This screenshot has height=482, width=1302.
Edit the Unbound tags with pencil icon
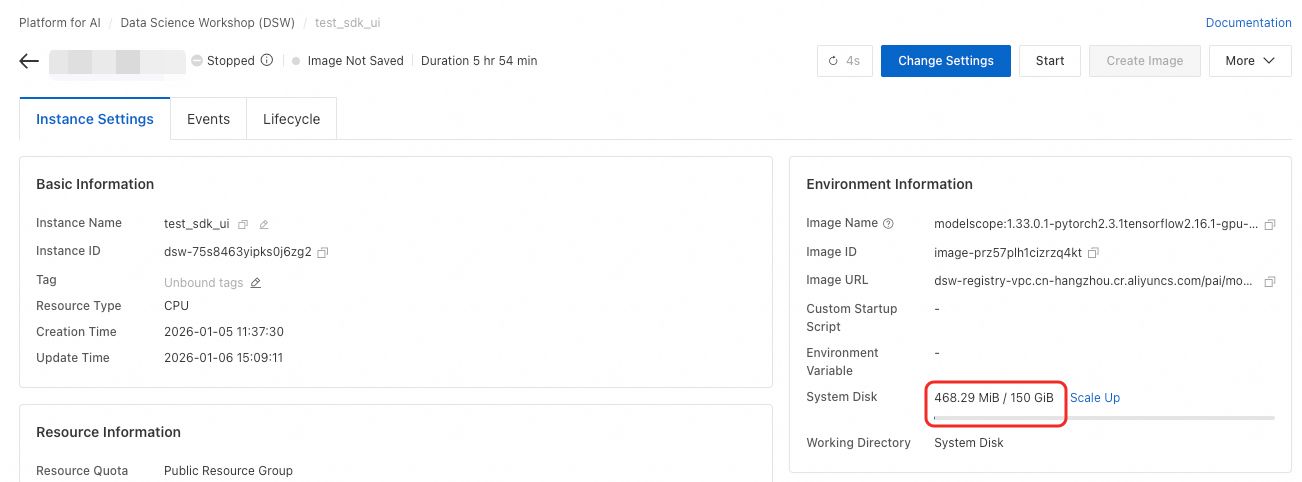pos(255,283)
